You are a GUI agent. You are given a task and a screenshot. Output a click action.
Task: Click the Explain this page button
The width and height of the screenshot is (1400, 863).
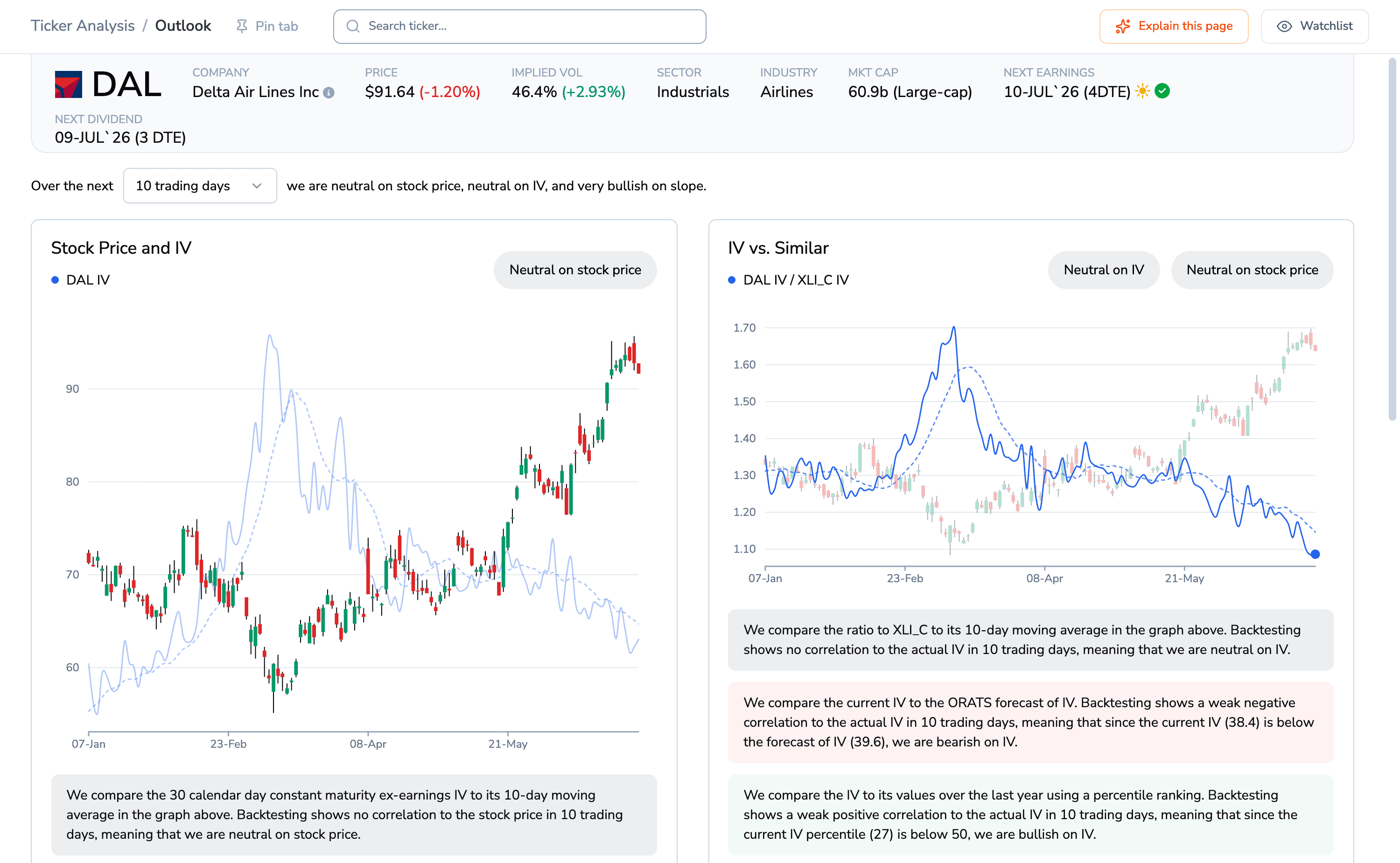[1174, 26]
